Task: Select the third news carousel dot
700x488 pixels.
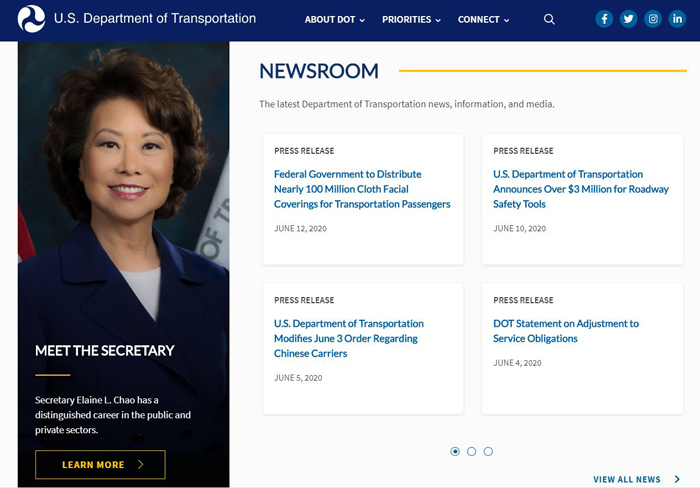Action: [488, 451]
